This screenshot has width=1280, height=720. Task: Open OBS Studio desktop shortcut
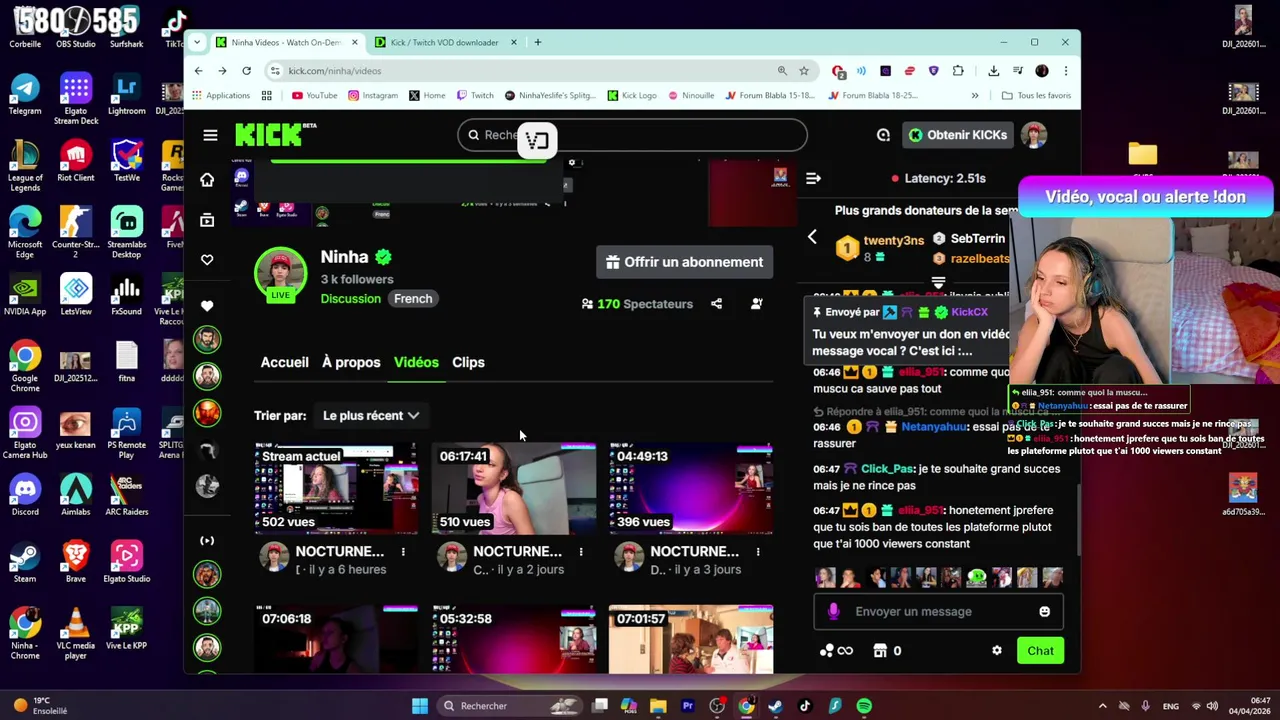pos(76,27)
